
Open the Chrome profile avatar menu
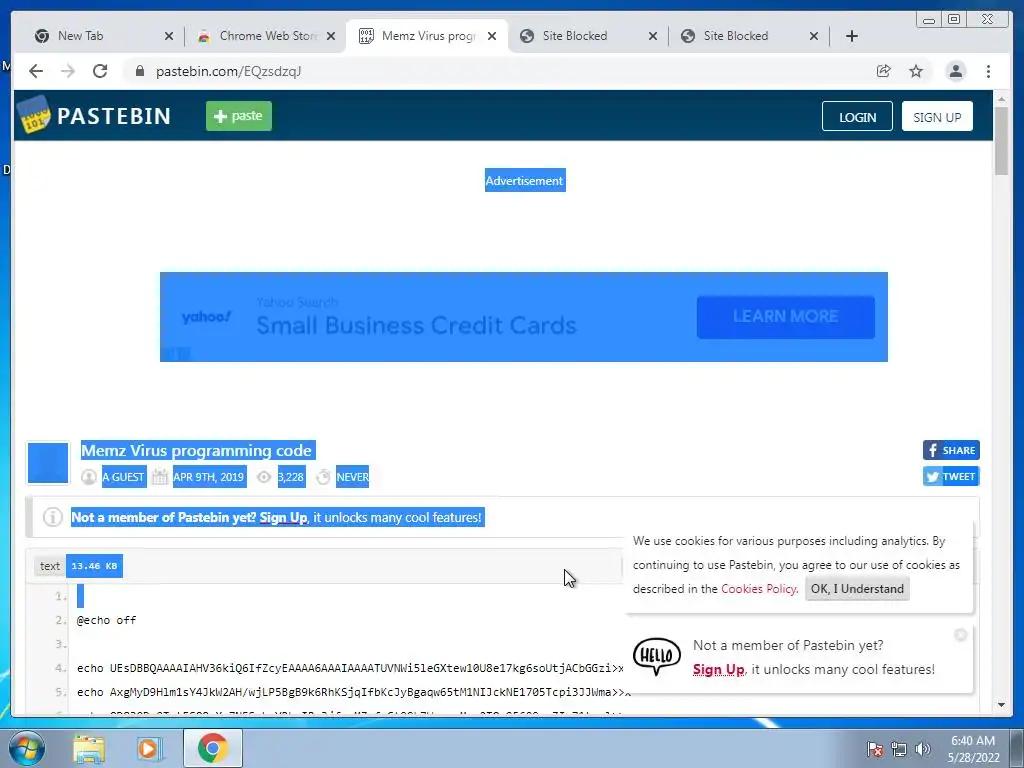(955, 71)
